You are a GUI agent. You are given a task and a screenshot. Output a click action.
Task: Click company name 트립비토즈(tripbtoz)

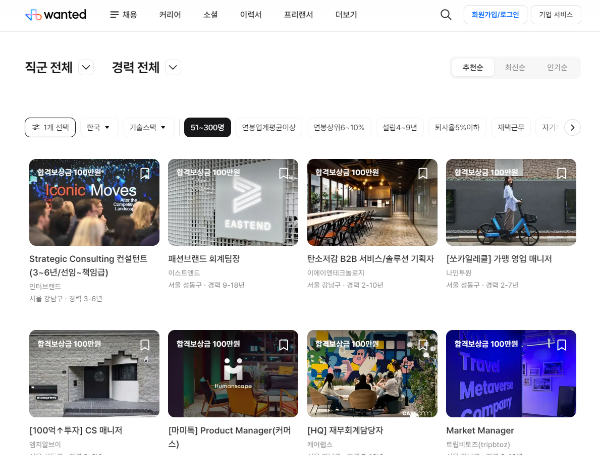478,444
